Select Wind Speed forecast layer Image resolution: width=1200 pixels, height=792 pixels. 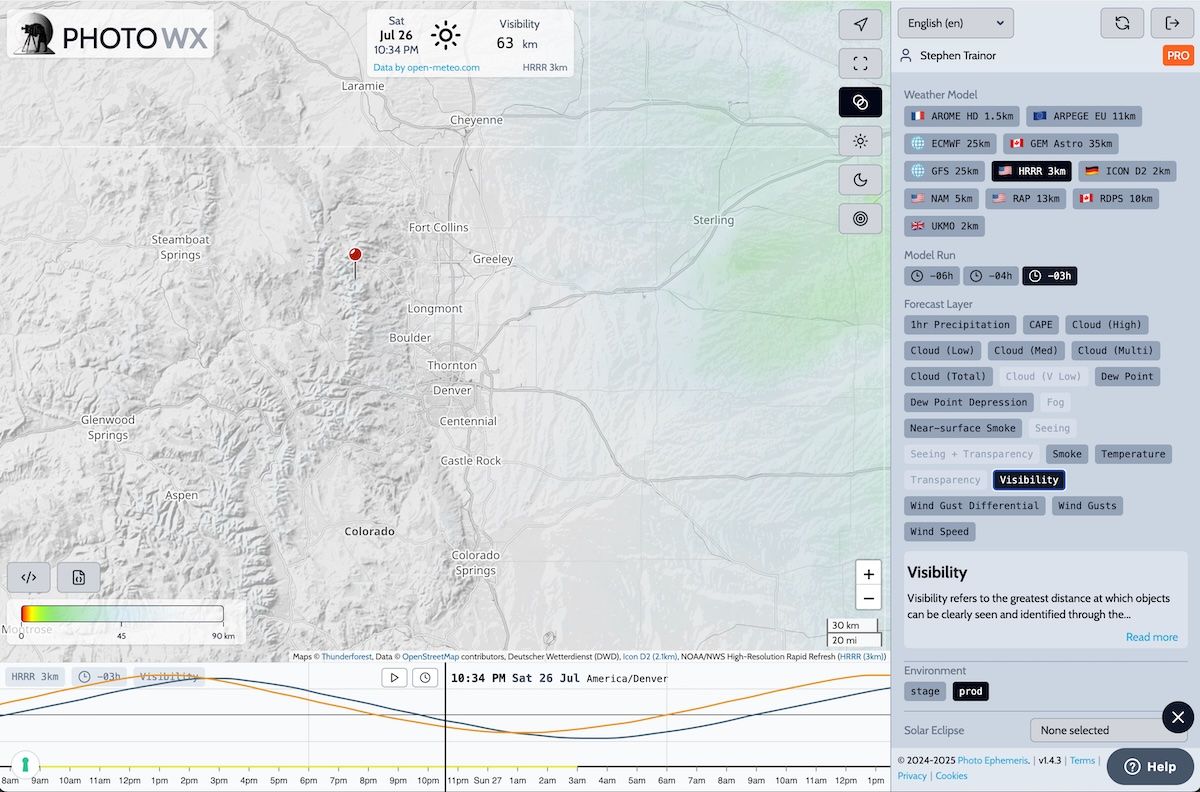point(939,533)
